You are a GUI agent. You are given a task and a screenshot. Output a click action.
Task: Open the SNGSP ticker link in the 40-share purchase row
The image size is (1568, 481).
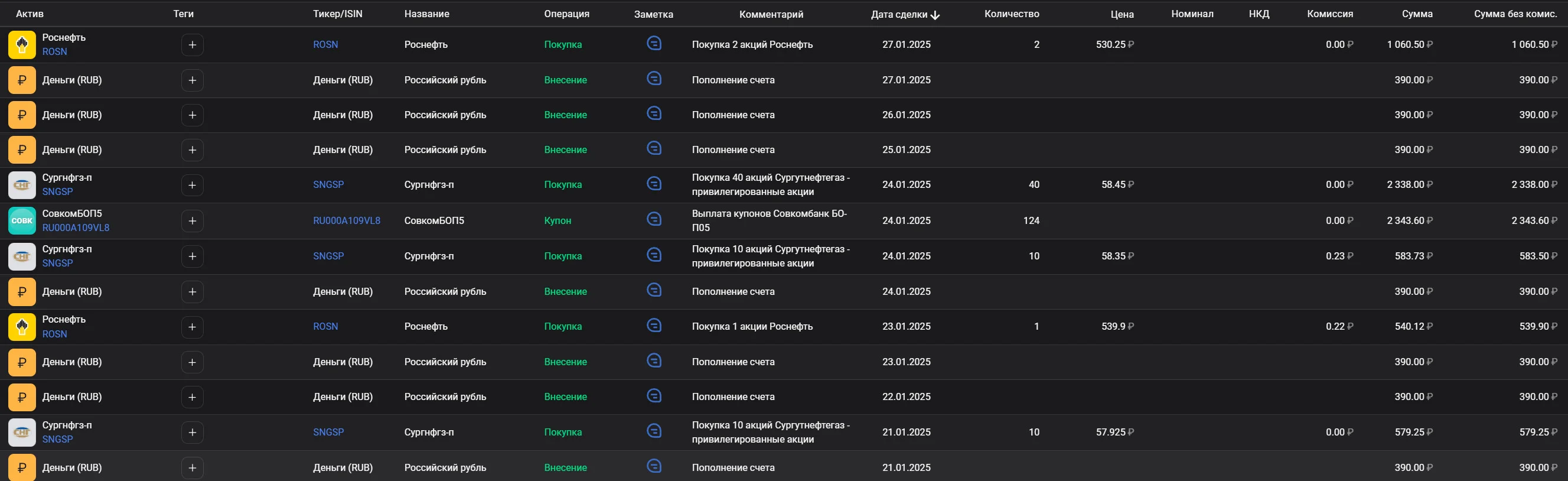click(x=328, y=184)
